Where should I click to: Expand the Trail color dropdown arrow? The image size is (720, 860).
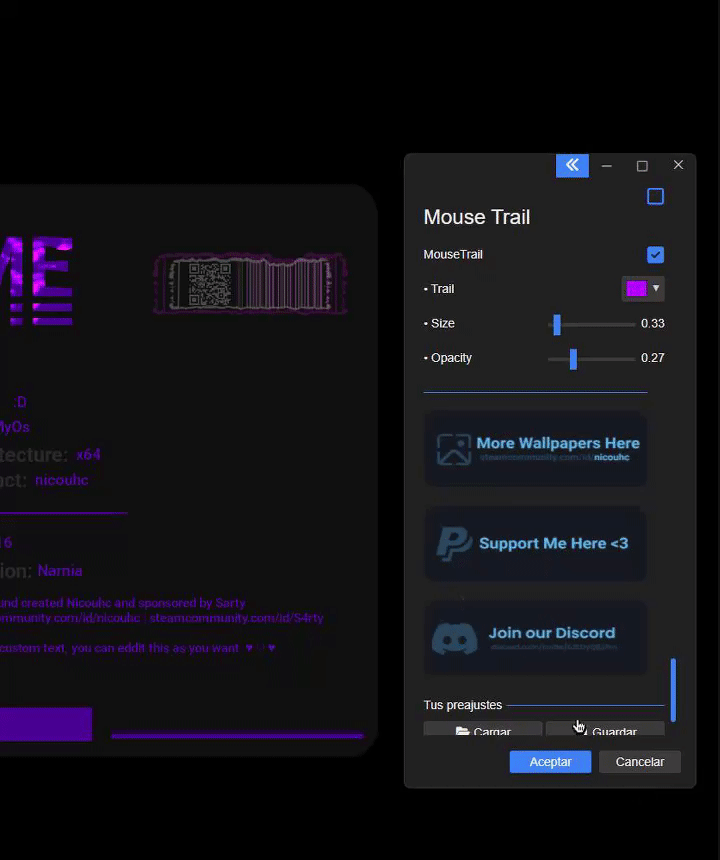tap(656, 288)
